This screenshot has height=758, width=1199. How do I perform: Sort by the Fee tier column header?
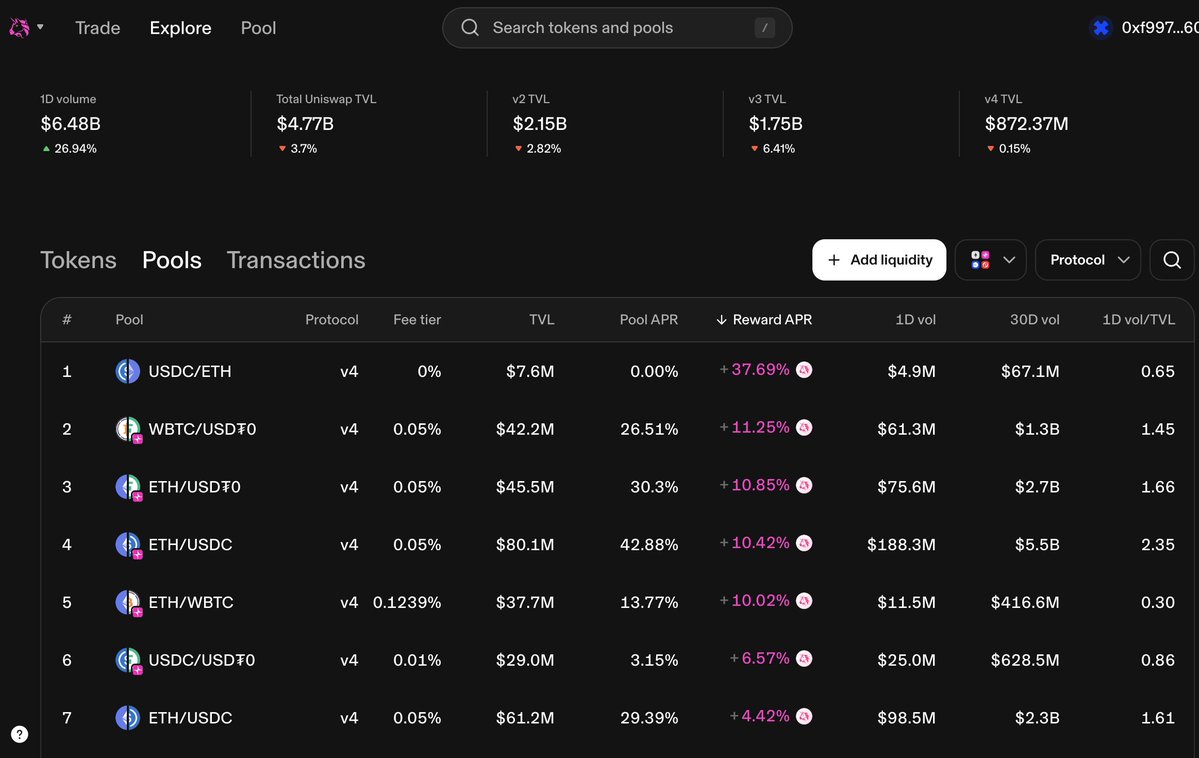click(417, 320)
